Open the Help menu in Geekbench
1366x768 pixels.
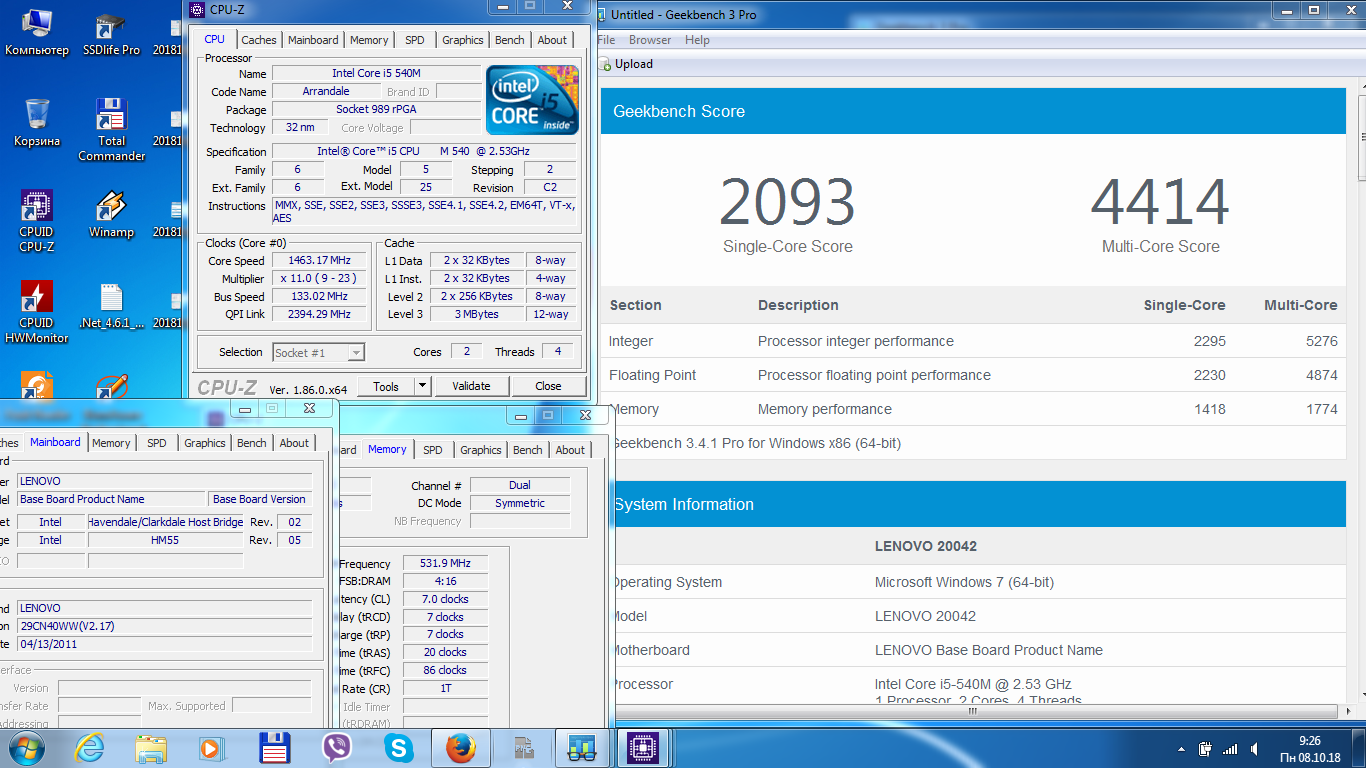(x=697, y=40)
